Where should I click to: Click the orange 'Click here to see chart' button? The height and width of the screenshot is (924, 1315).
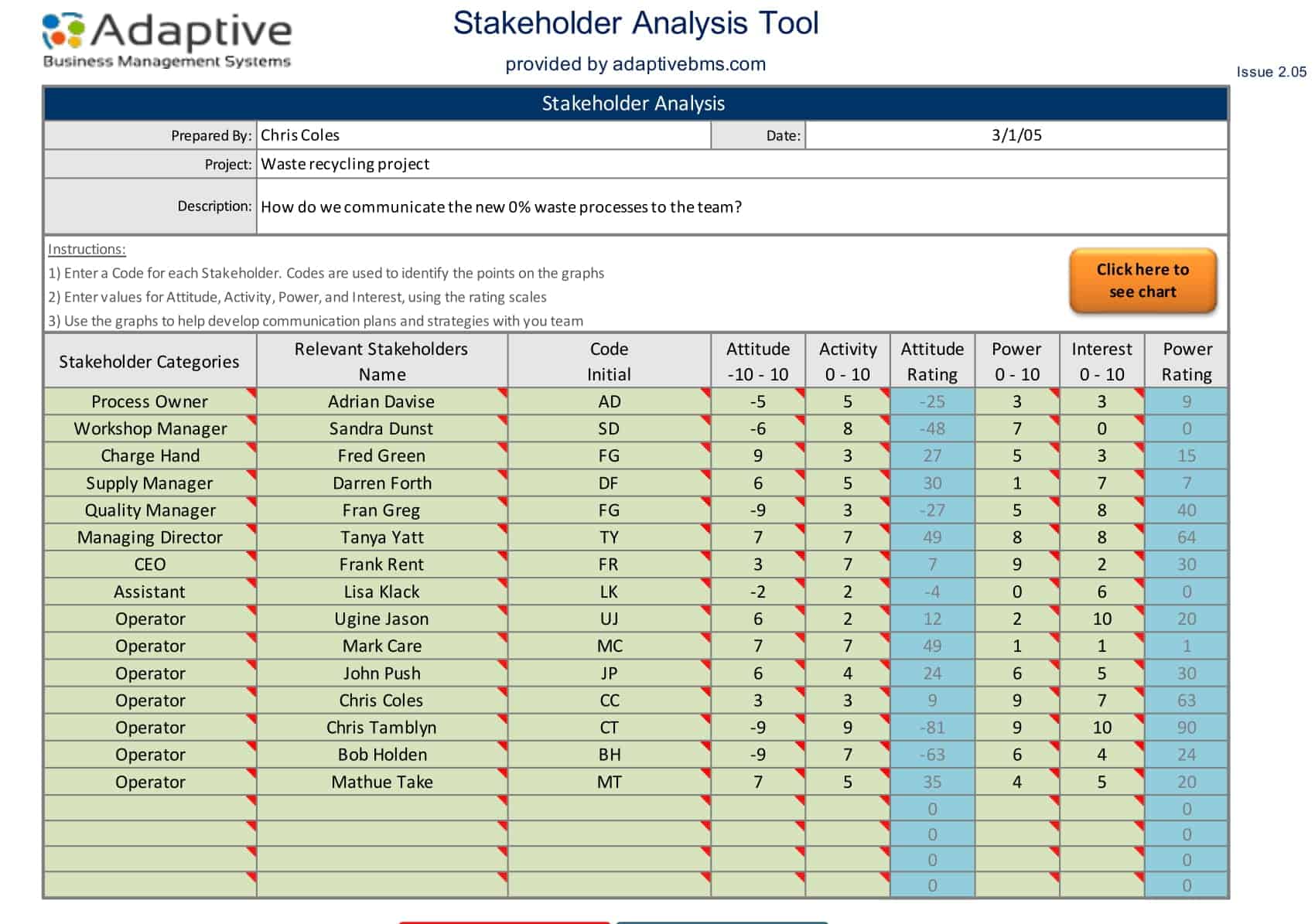coord(1143,281)
